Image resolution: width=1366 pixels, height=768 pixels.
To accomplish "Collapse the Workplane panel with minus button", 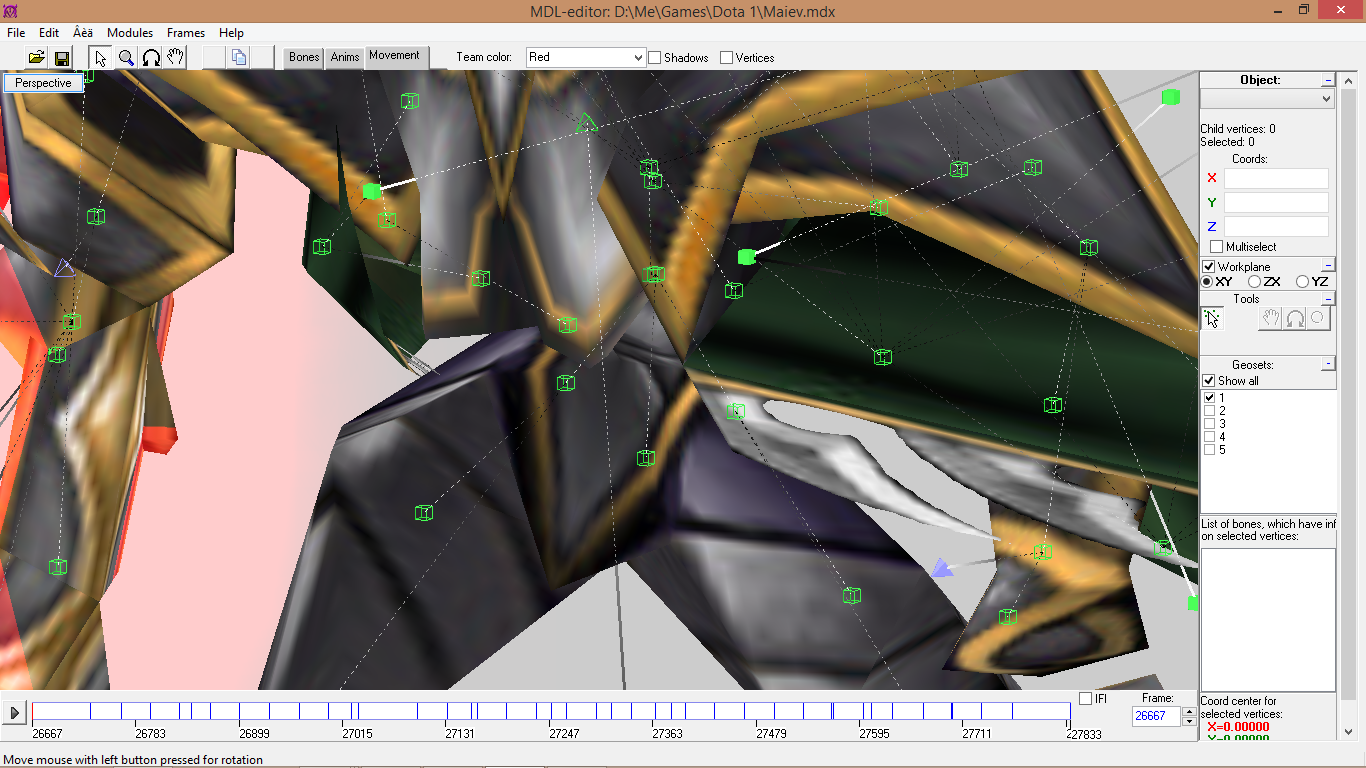I will tap(1328, 265).
